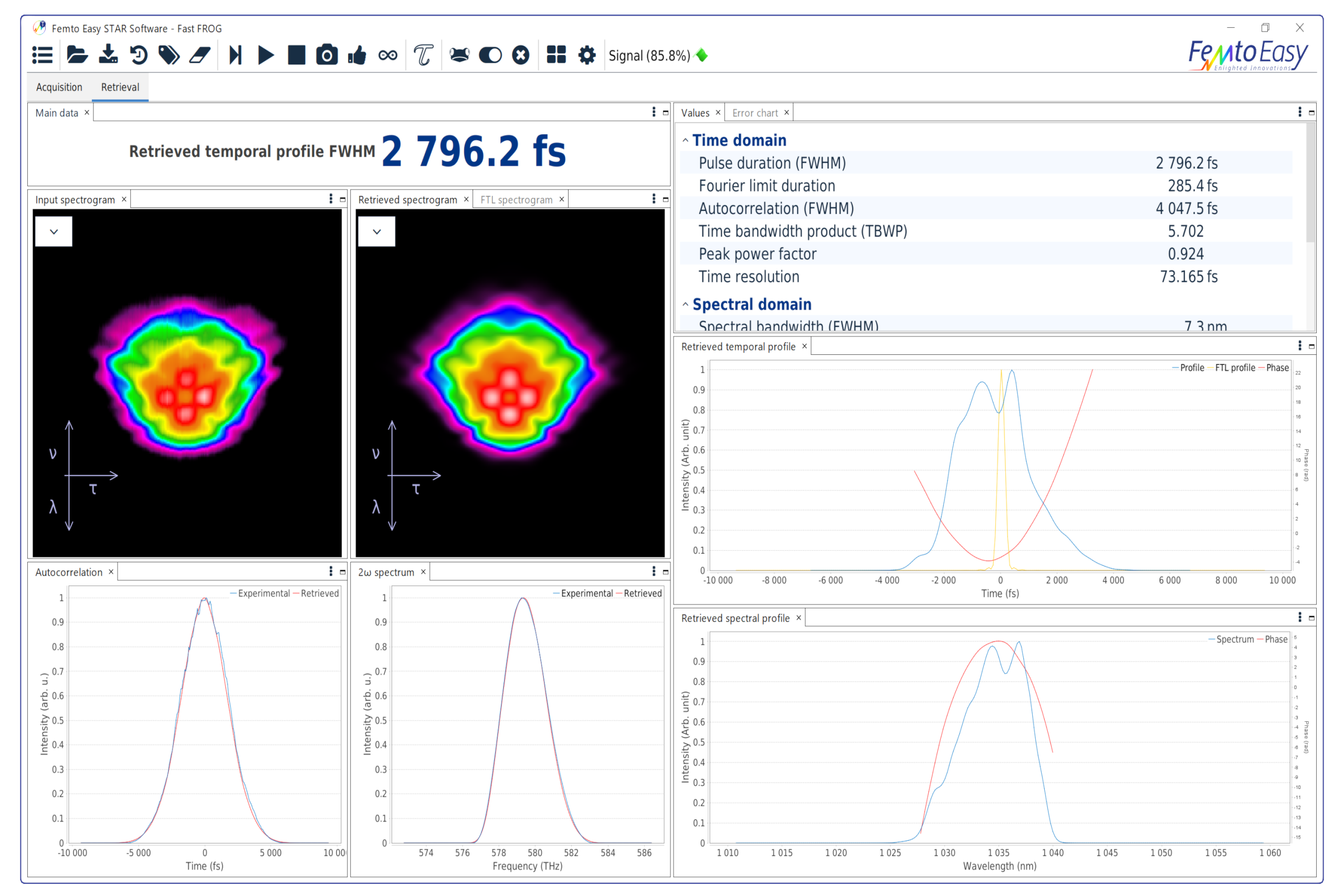Click the tags icon in toolbar
1344x896 pixels.
pyautogui.click(x=169, y=56)
